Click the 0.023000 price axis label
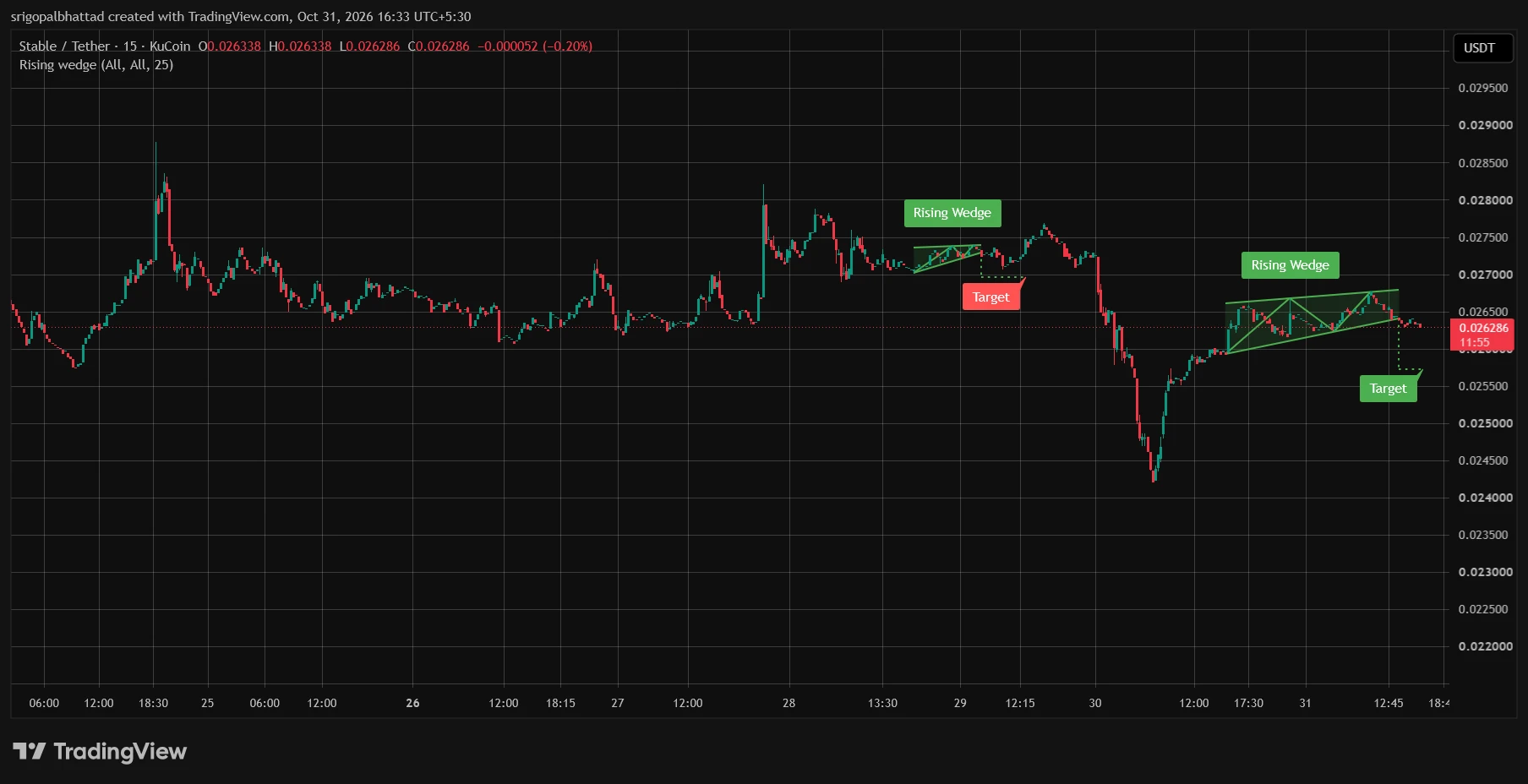 tap(1485, 572)
